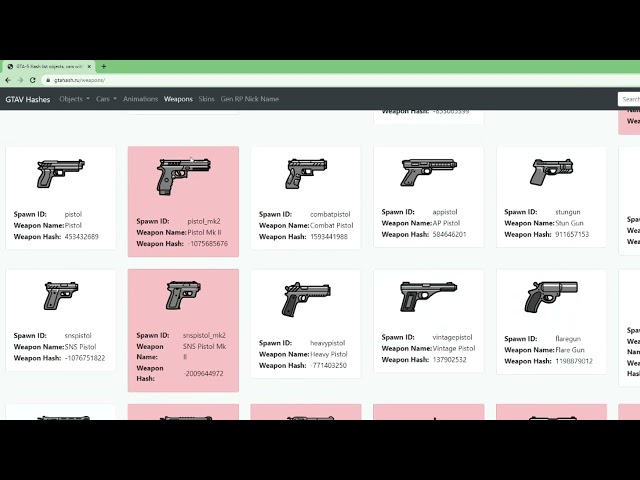Click the address bar URL gtahash.ru/weapons
The height and width of the screenshot is (480, 640).
click(x=79, y=80)
